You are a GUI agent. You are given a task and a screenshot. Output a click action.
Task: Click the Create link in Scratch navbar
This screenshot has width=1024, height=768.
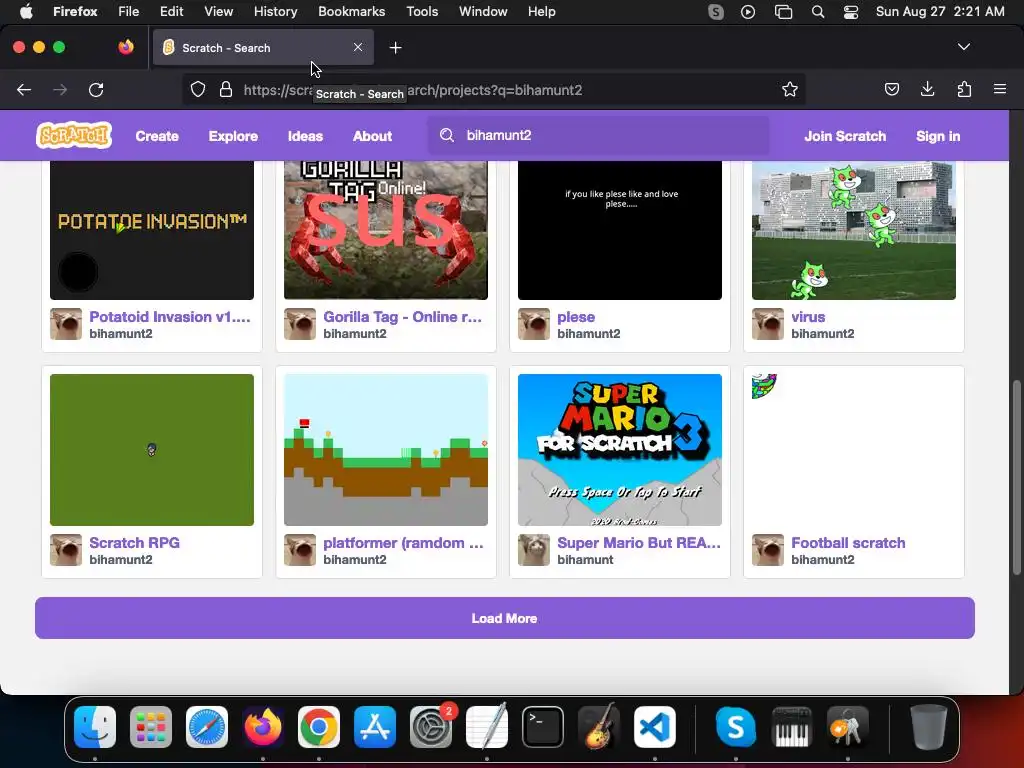(157, 136)
